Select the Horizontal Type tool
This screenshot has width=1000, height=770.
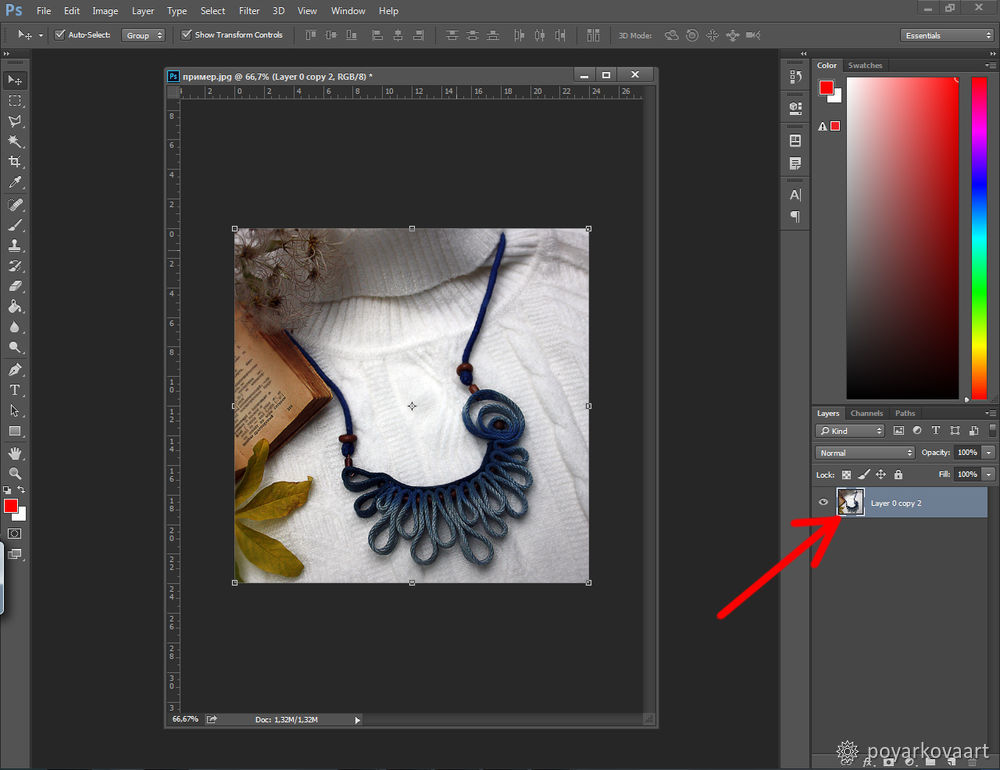pos(15,390)
